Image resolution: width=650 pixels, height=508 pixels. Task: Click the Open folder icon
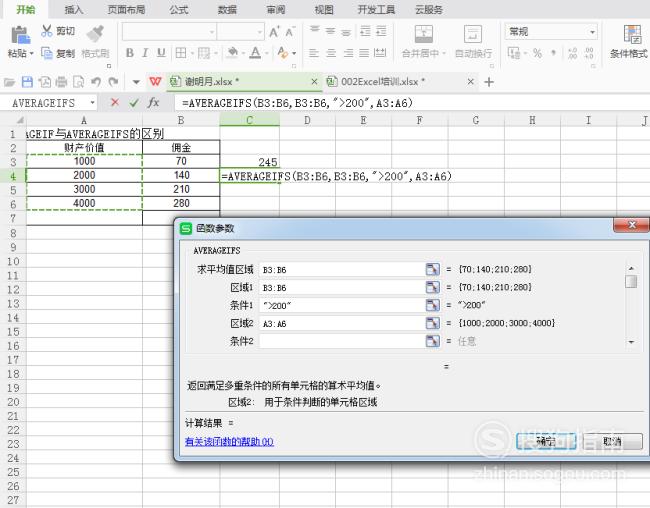click(9, 82)
